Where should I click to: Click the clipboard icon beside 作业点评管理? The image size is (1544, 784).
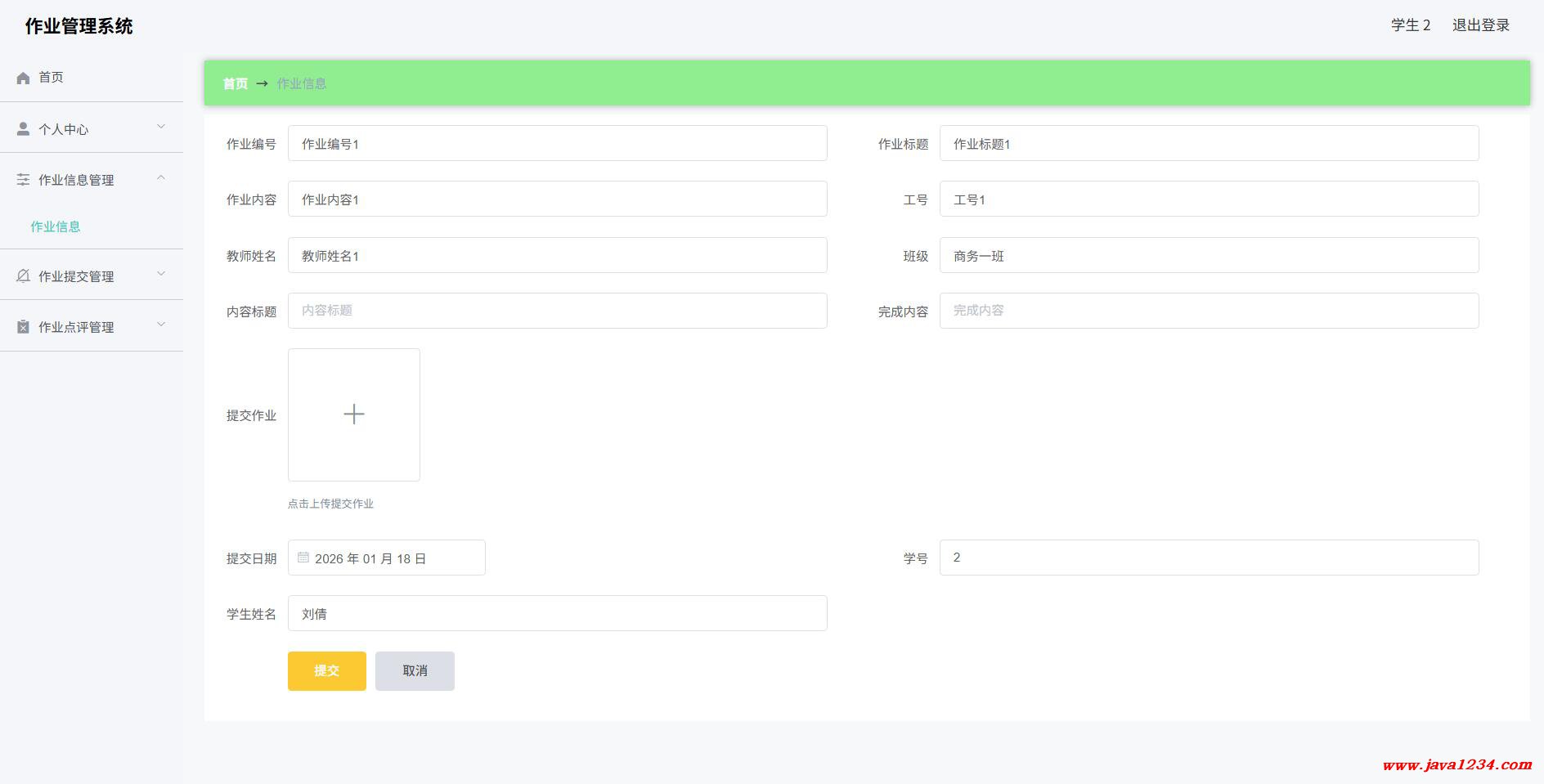coord(23,327)
